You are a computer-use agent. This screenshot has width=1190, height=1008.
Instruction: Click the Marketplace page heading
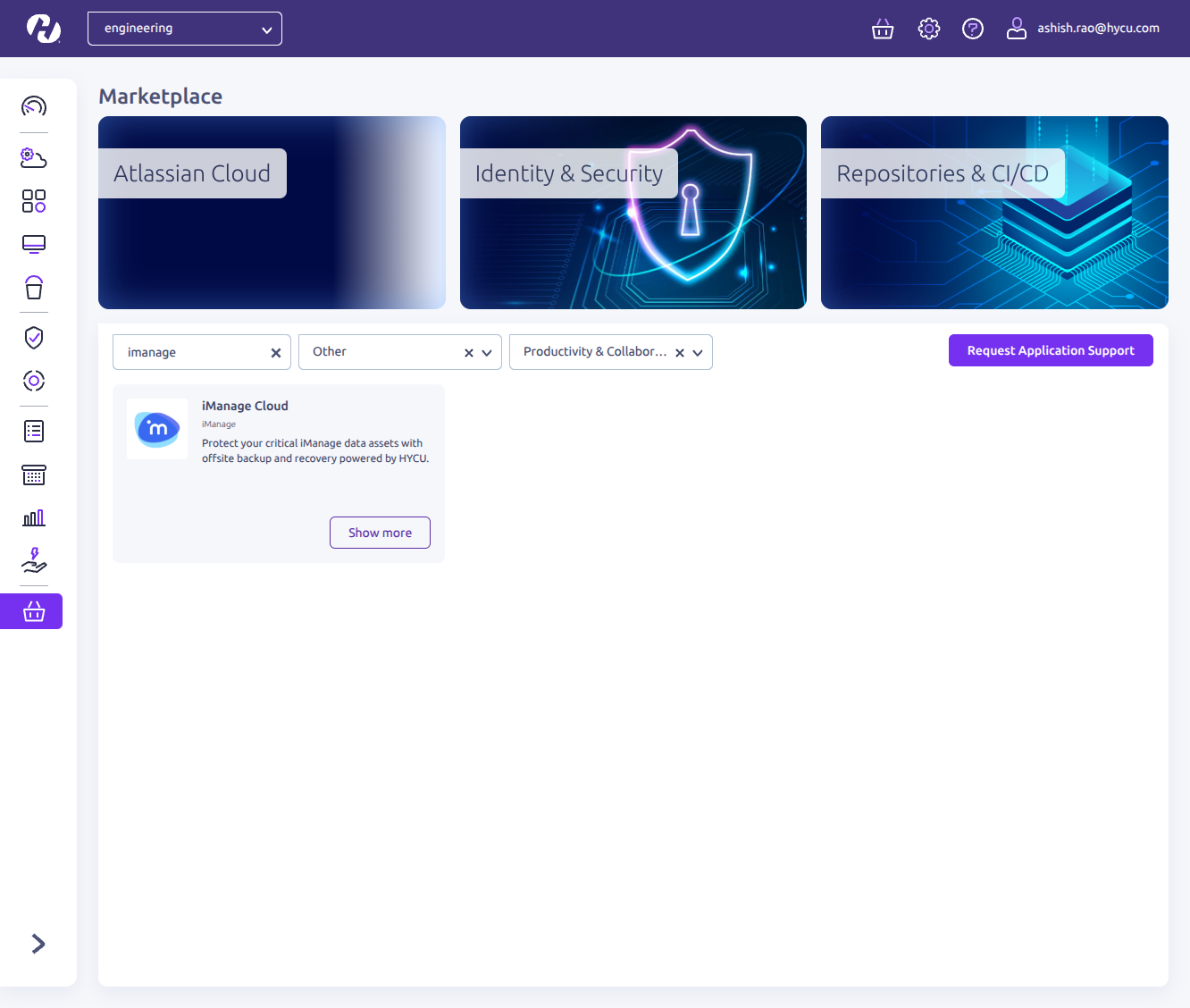pyautogui.click(x=161, y=97)
